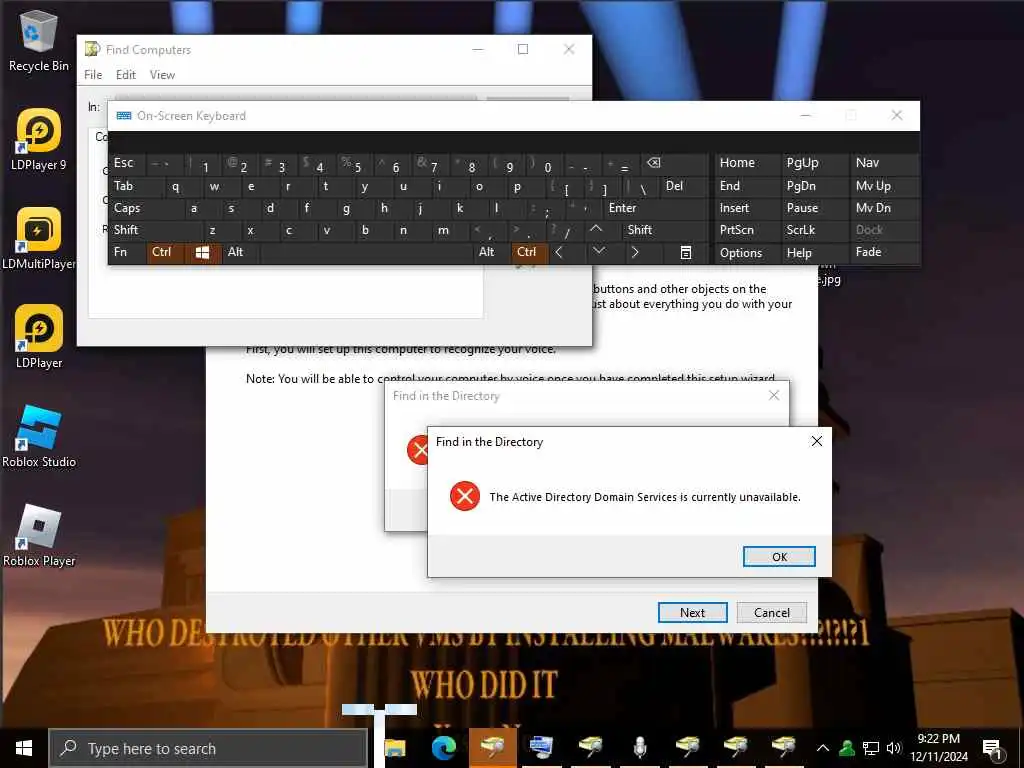
Task: Open the volume speaker tray icon
Action: pos(894,748)
